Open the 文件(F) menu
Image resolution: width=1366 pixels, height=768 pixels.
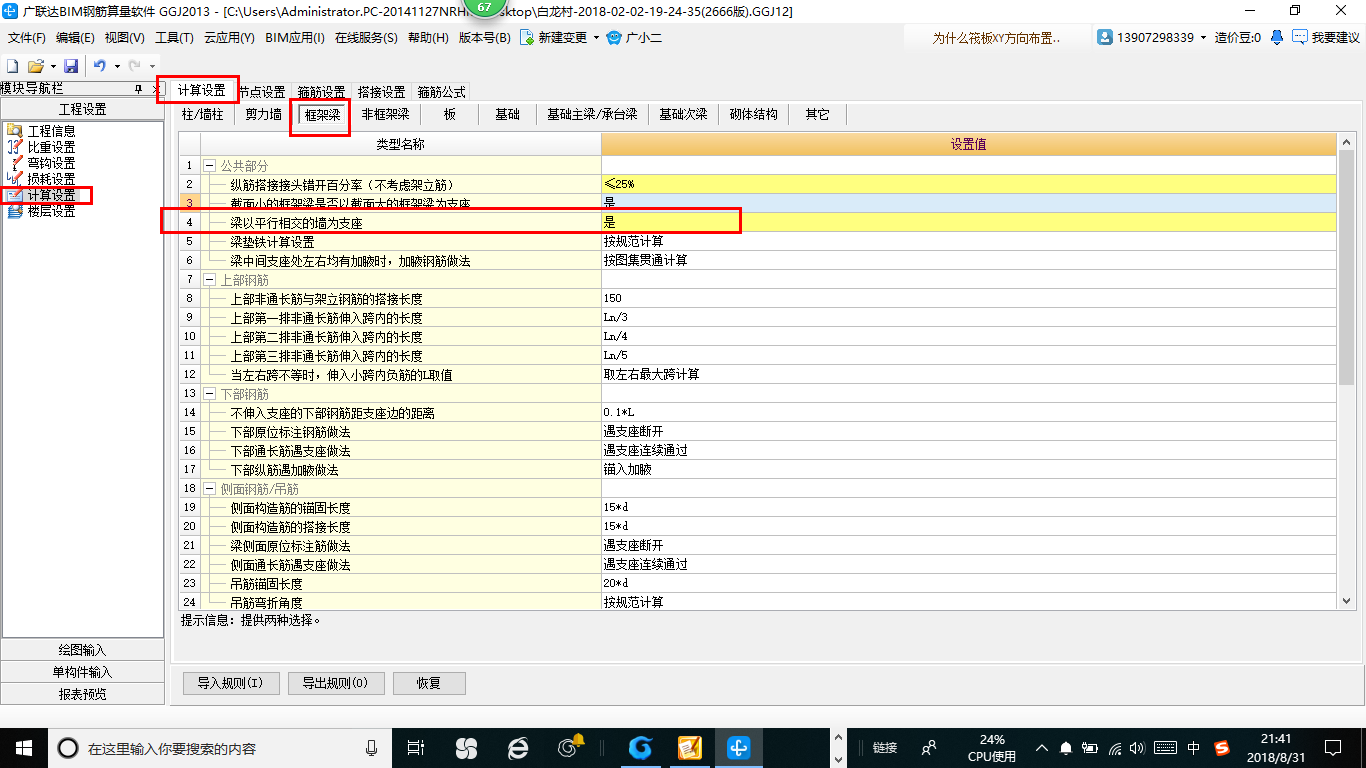click(x=27, y=38)
